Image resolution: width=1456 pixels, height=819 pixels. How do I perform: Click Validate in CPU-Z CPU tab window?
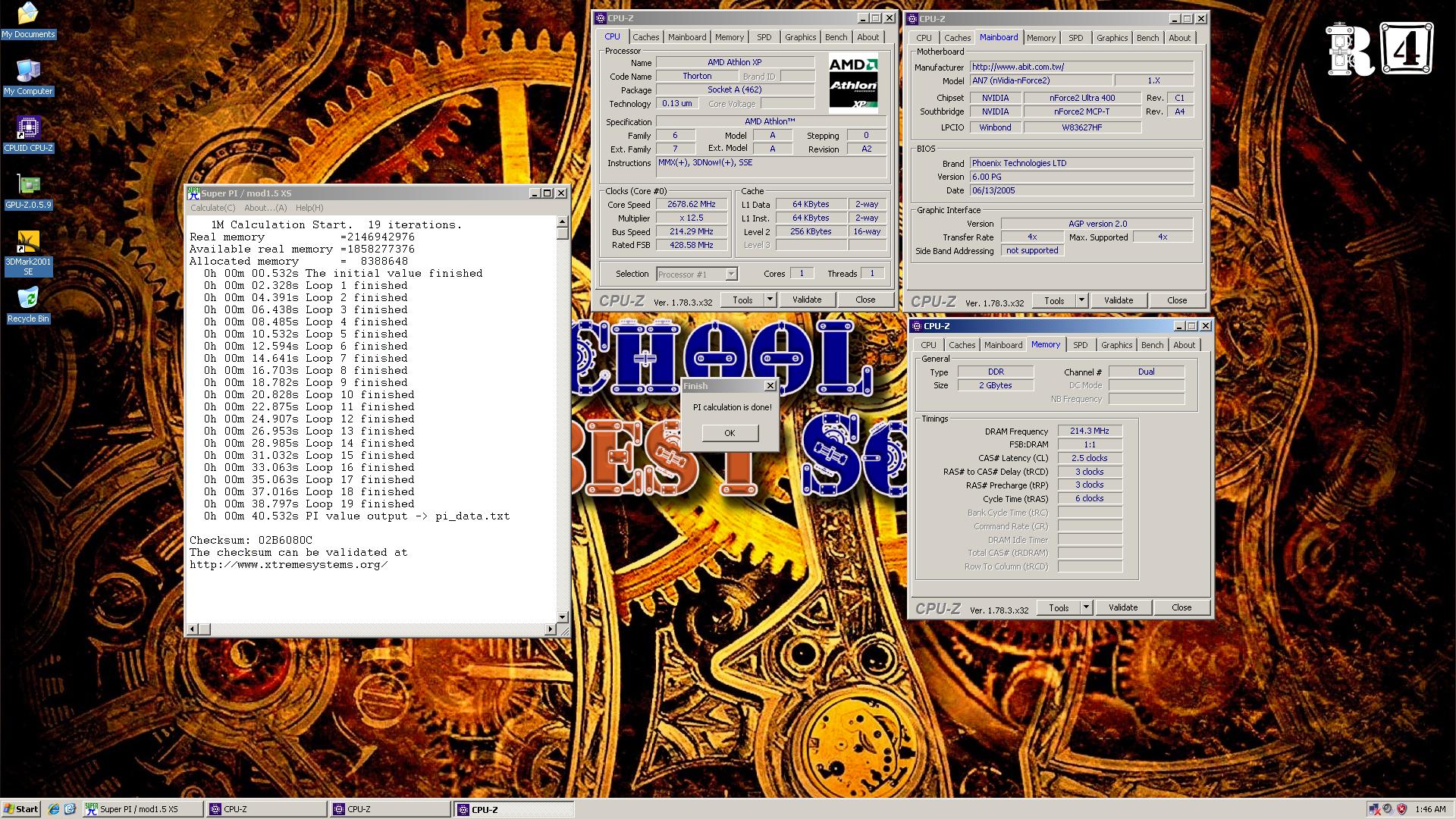[807, 300]
